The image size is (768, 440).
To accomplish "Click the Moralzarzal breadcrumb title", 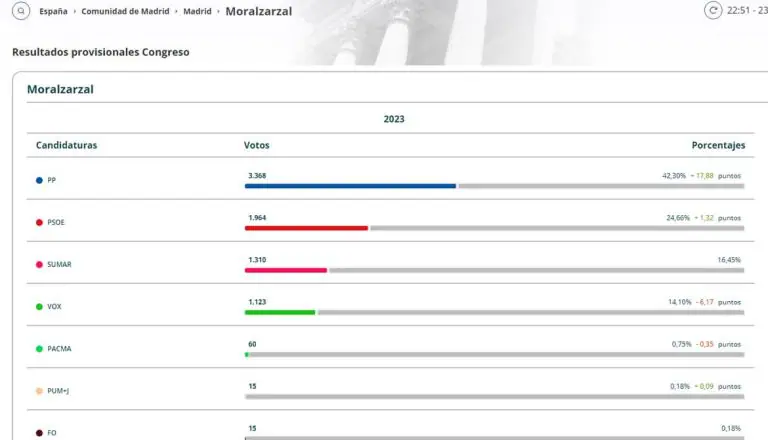I will [259, 11].
